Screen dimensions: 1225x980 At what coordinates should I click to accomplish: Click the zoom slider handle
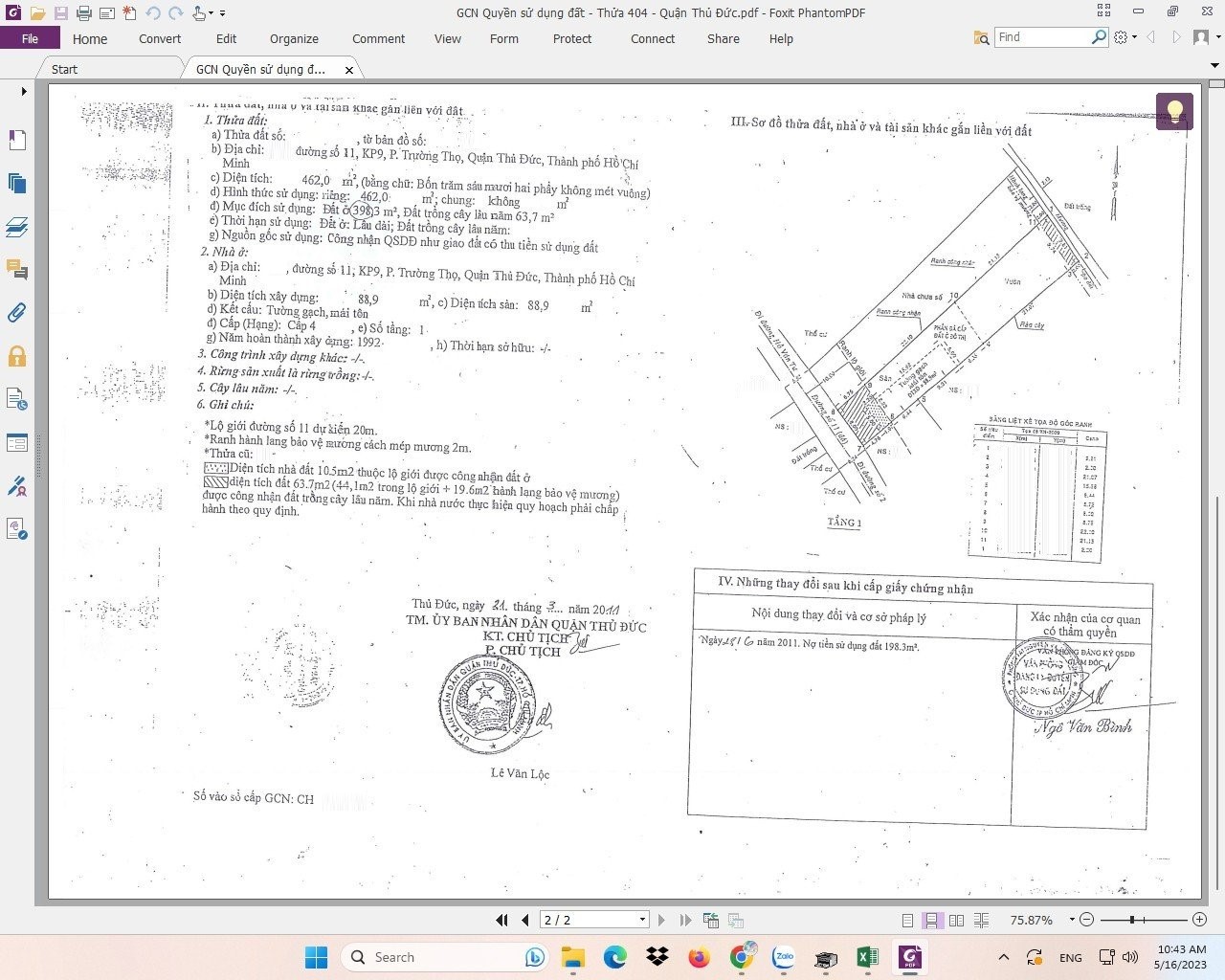1132,920
